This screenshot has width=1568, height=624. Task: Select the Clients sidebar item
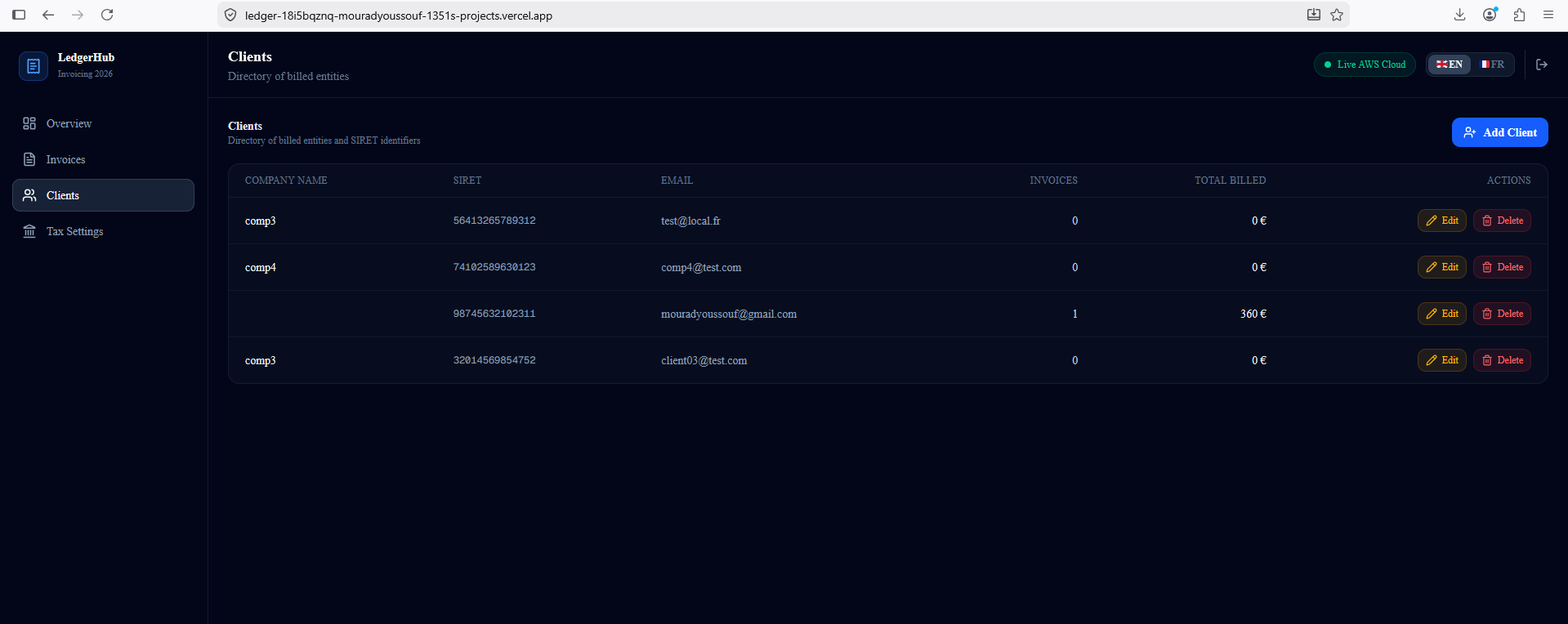click(103, 195)
